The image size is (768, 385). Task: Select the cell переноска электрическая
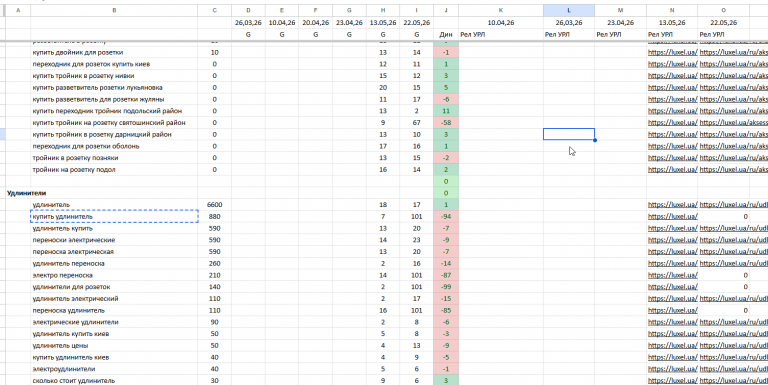click(x=114, y=252)
